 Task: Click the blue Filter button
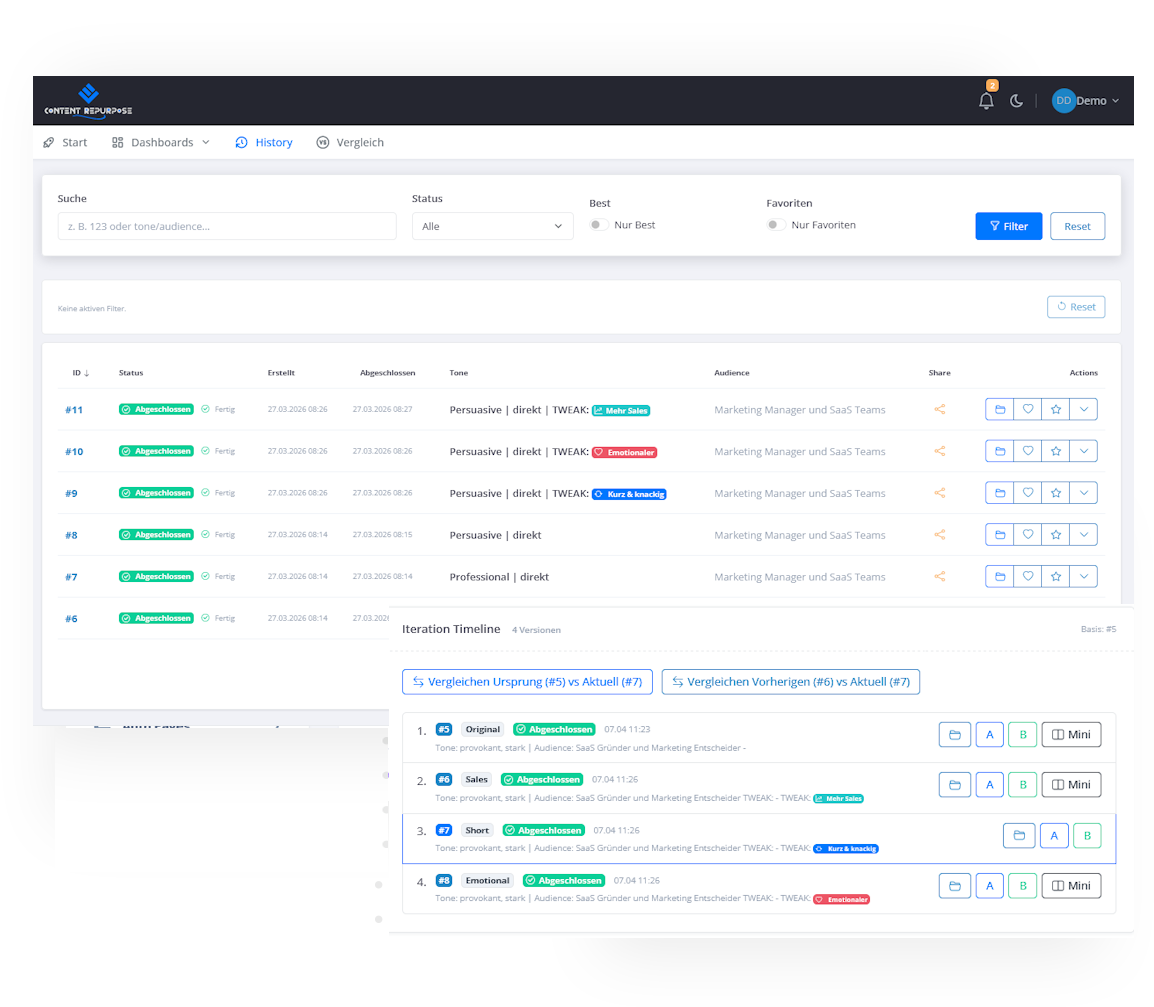coord(1008,226)
